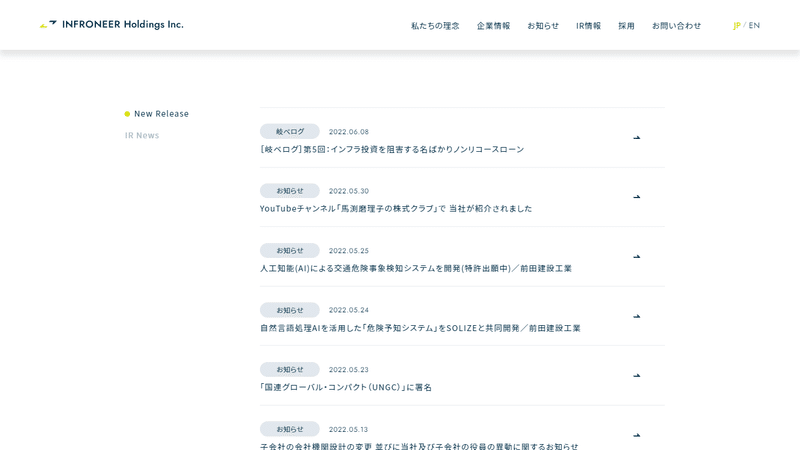Viewport: 800px width, 450px height.
Task: Click お知らせ tag on 2022.05.30 entry
Action: pyautogui.click(x=290, y=191)
